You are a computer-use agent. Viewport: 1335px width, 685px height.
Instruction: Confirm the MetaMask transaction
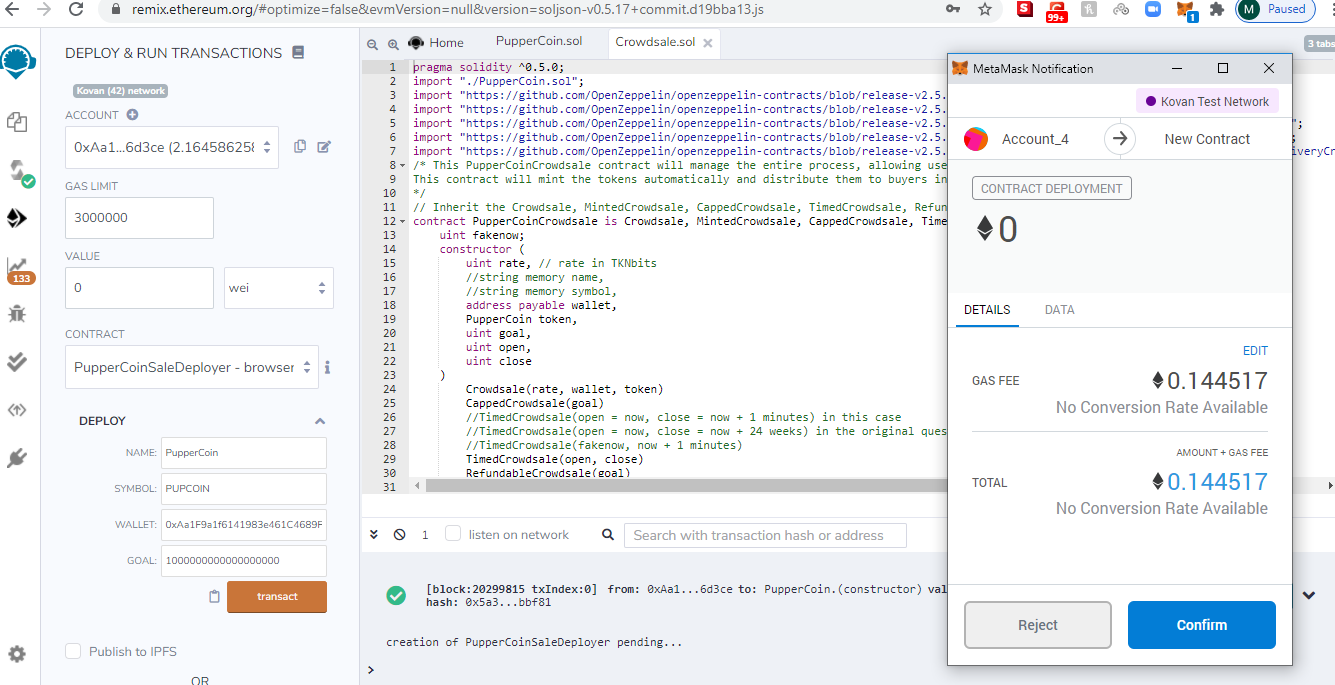click(x=1202, y=625)
